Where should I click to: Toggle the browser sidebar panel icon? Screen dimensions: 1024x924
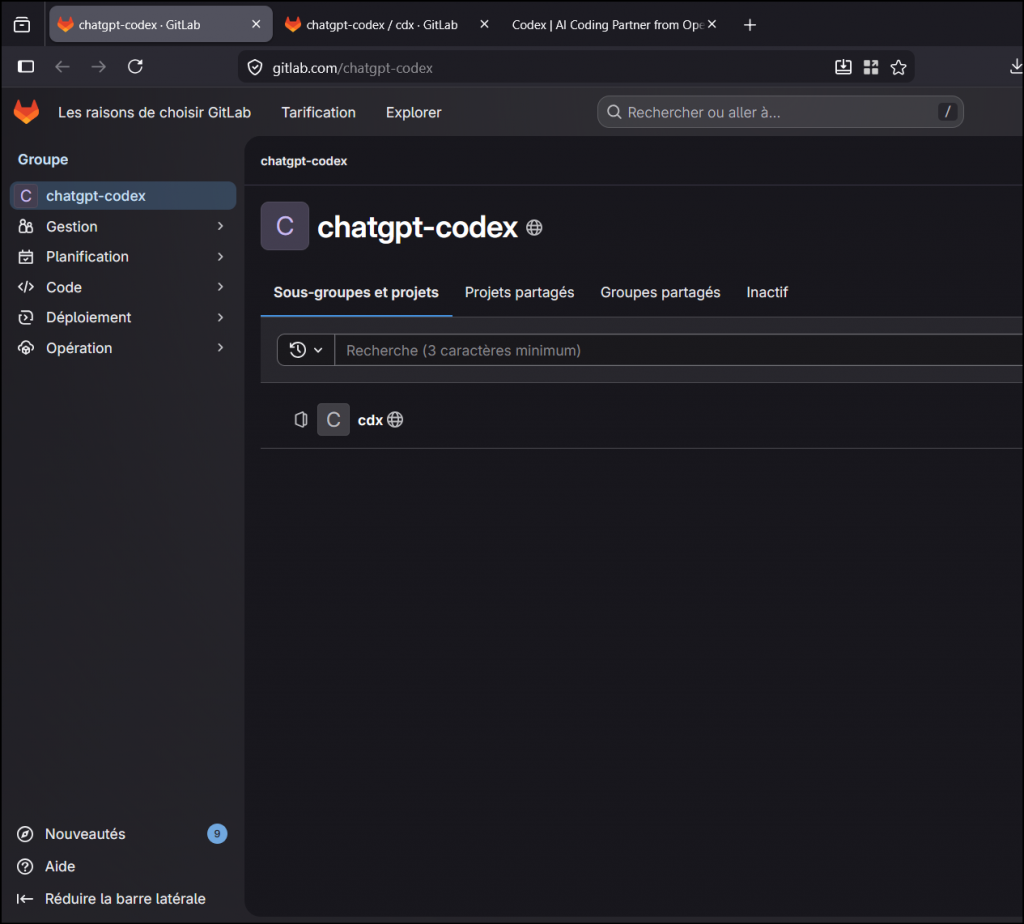[26, 67]
